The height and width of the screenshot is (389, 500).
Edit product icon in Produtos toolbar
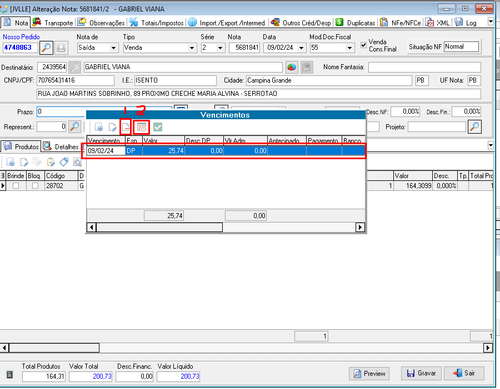coord(24,162)
